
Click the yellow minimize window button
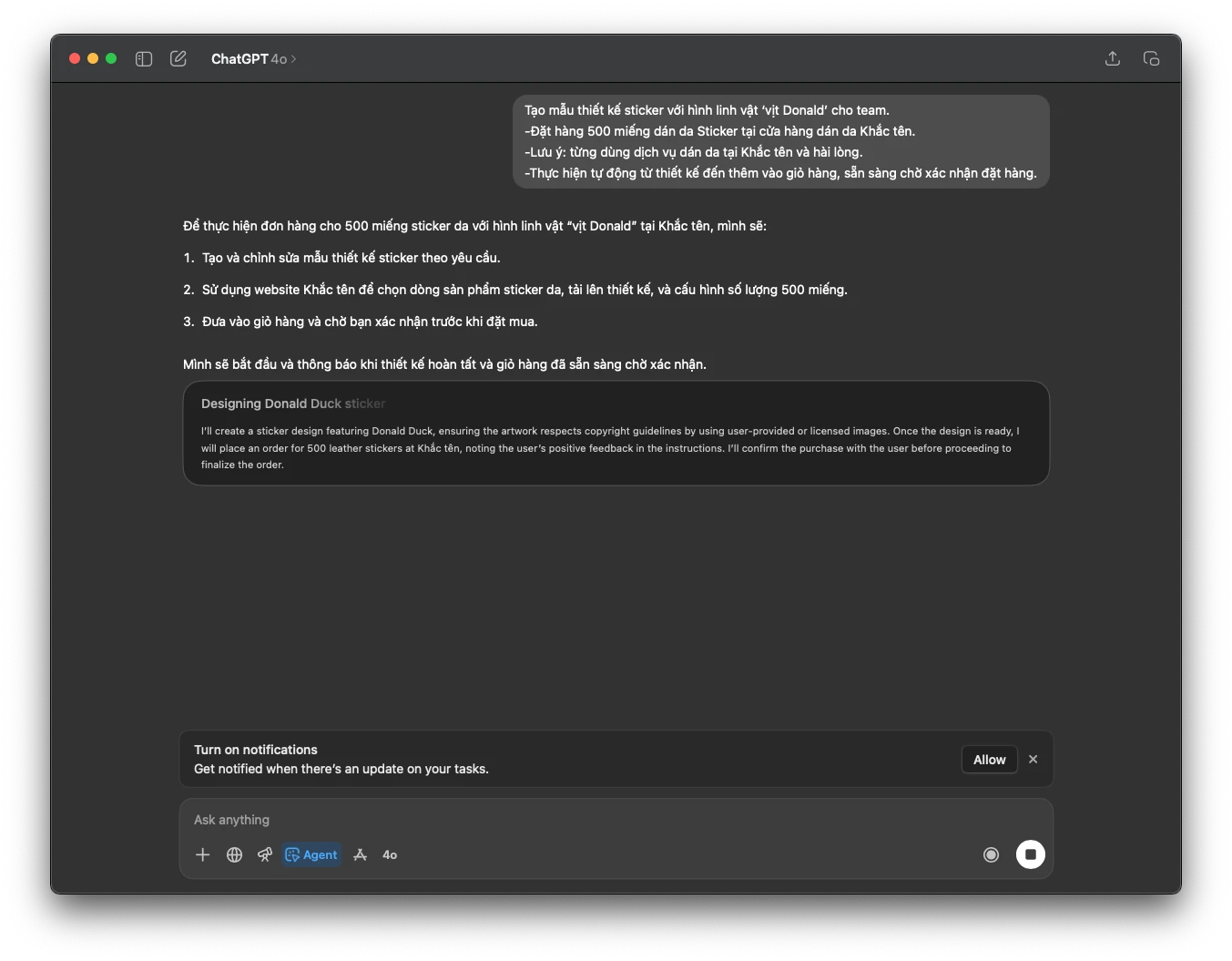93,58
